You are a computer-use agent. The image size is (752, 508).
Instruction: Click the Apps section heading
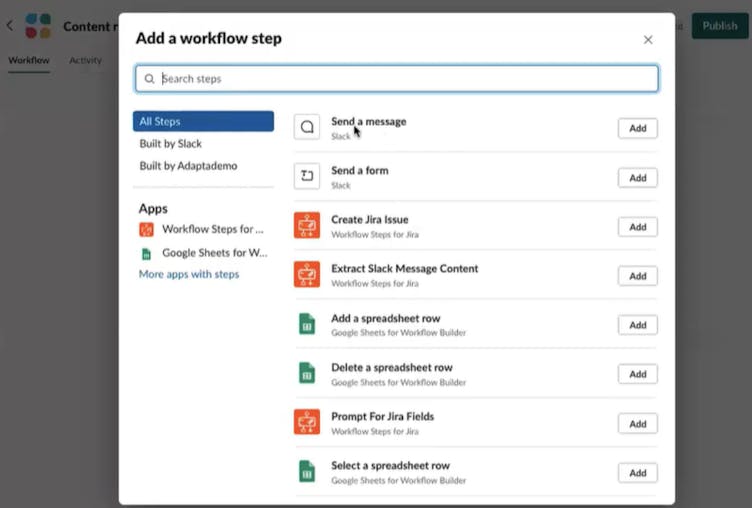point(153,209)
